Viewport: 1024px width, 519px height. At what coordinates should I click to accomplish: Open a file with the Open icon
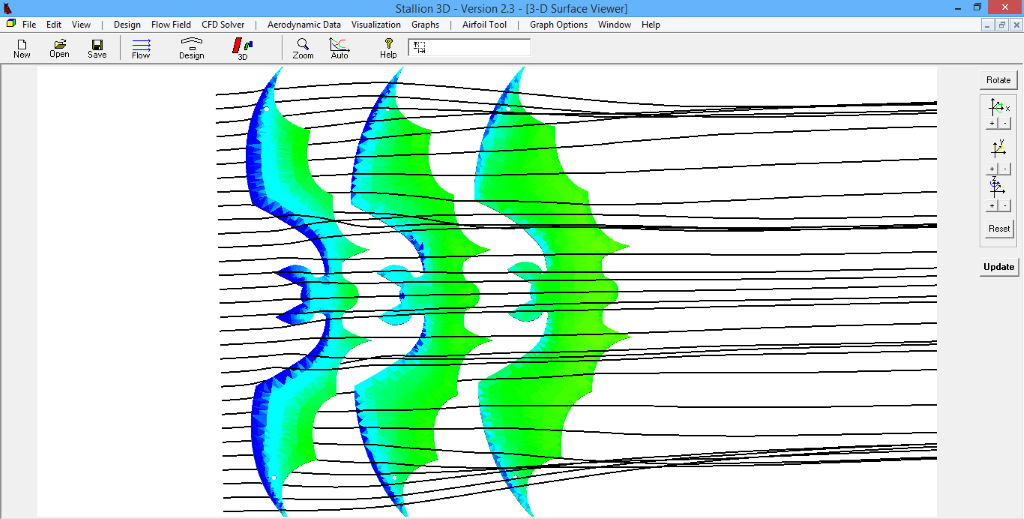[x=59, y=49]
